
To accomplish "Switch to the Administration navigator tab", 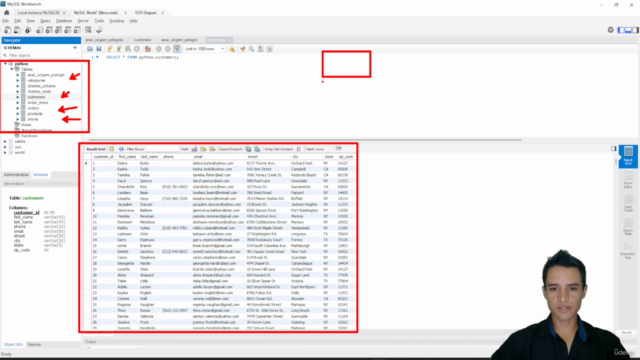I will click(x=16, y=175).
